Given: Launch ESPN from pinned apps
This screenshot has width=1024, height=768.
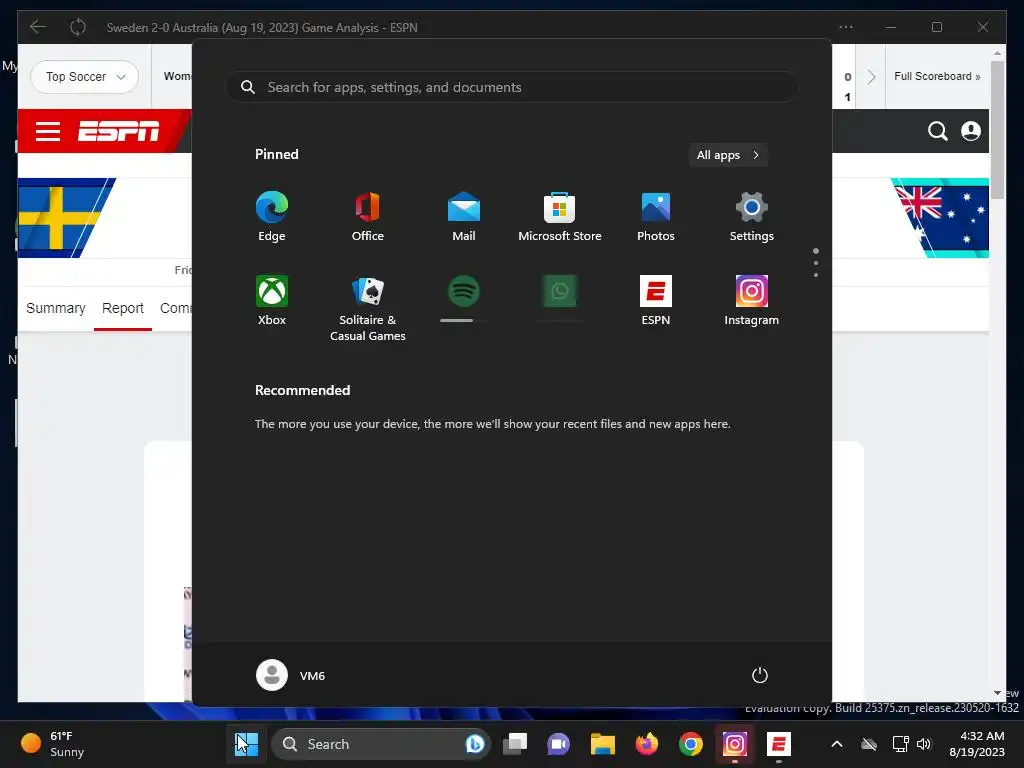Looking at the screenshot, I should pyautogui.click(x=656, y=301).
